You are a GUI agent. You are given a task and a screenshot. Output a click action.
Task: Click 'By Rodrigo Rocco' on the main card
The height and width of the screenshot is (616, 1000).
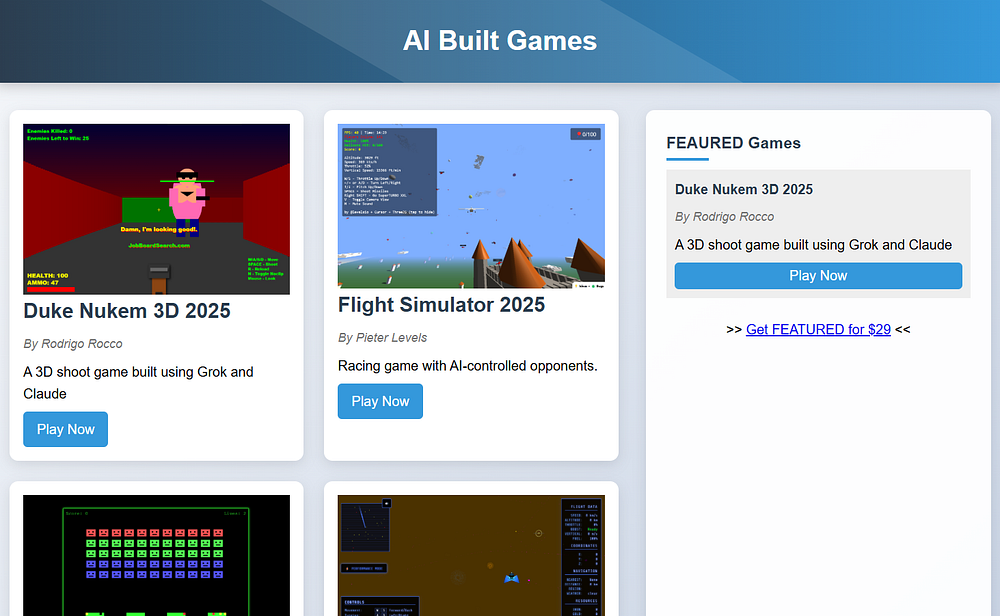[73, 344]
